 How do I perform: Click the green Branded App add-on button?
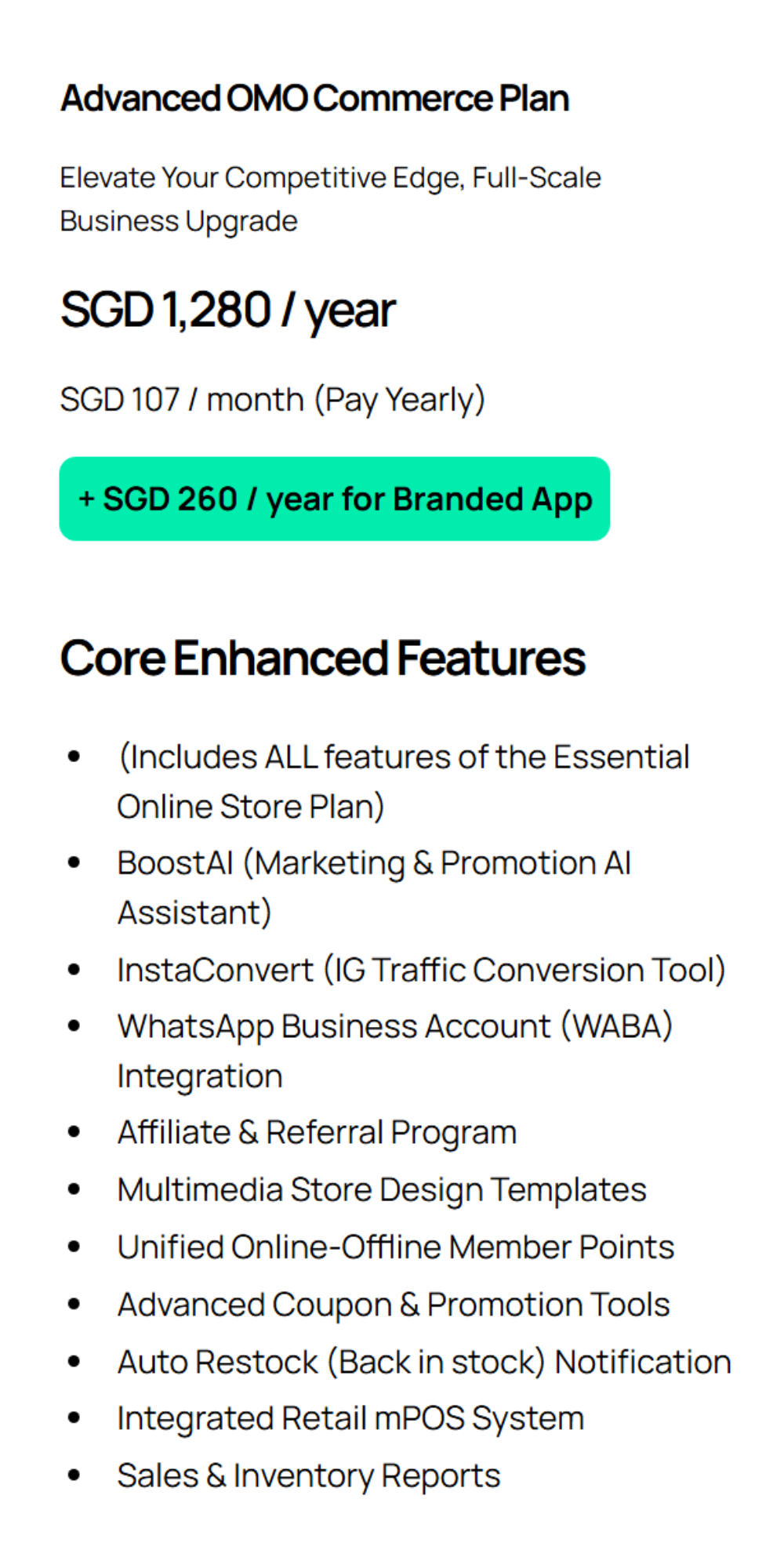(335, 499)
